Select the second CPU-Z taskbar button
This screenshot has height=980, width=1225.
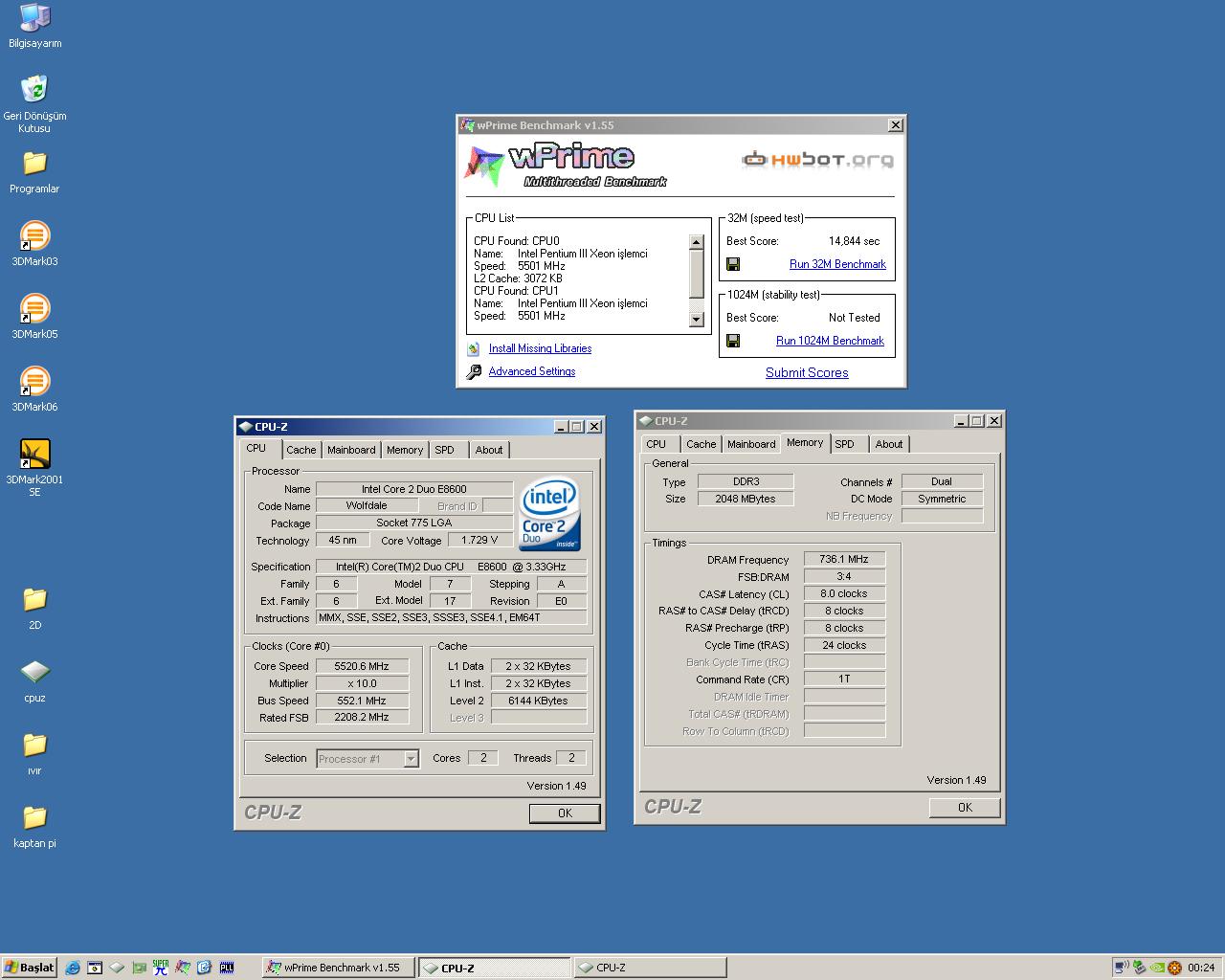649,968
